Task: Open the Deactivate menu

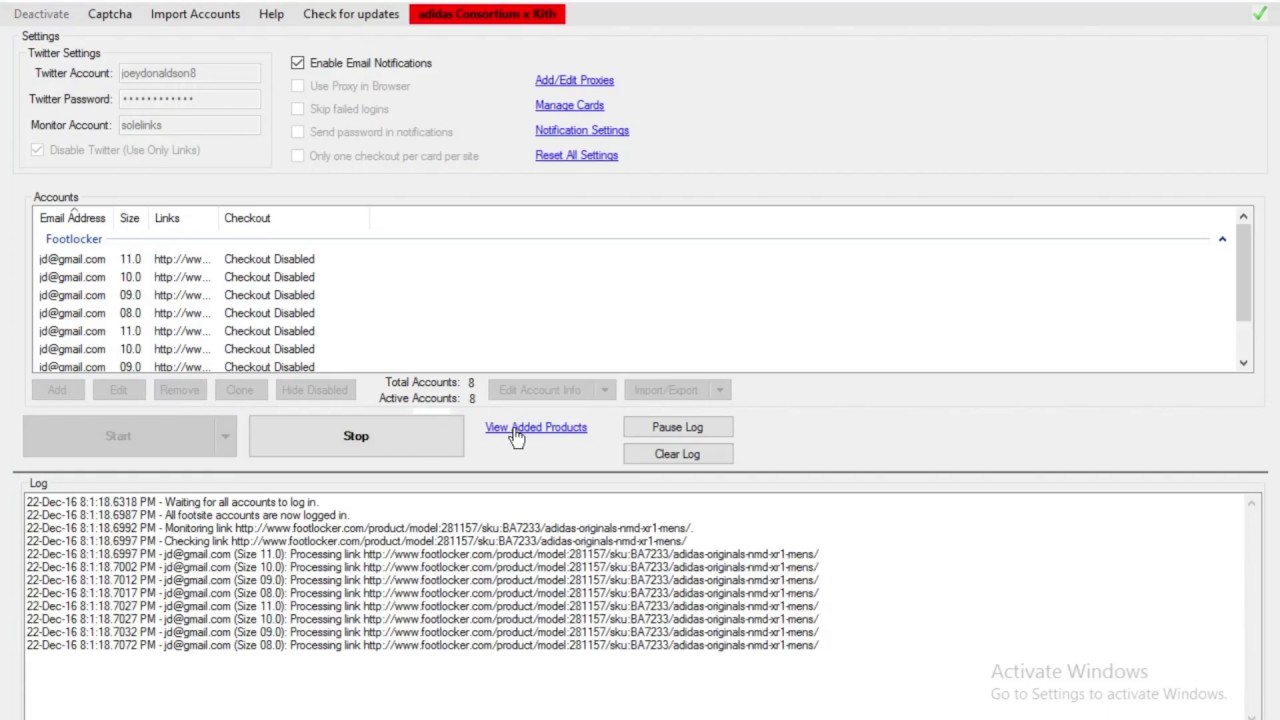Action: click(x=41, y=14)
